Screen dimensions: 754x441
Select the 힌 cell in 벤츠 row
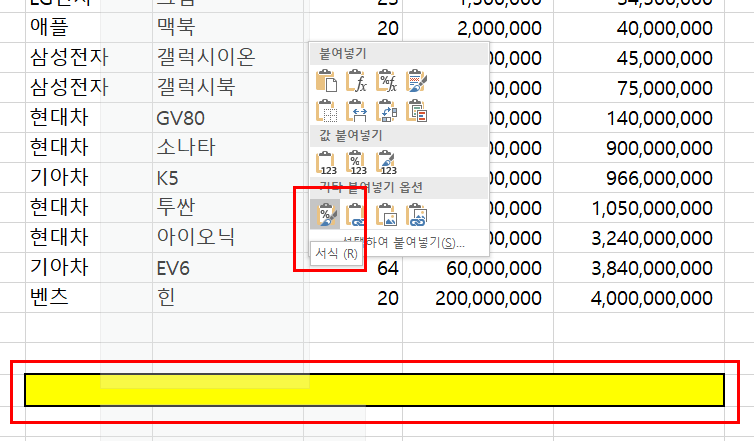click(x=228, y=297)
